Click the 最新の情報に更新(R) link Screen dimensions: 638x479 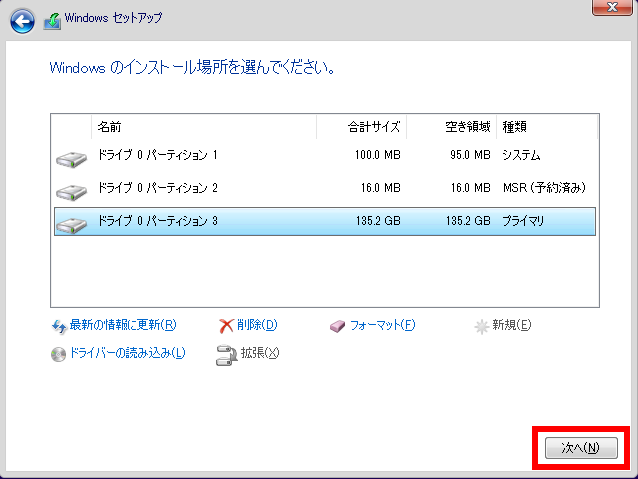[x=122, y=325]
